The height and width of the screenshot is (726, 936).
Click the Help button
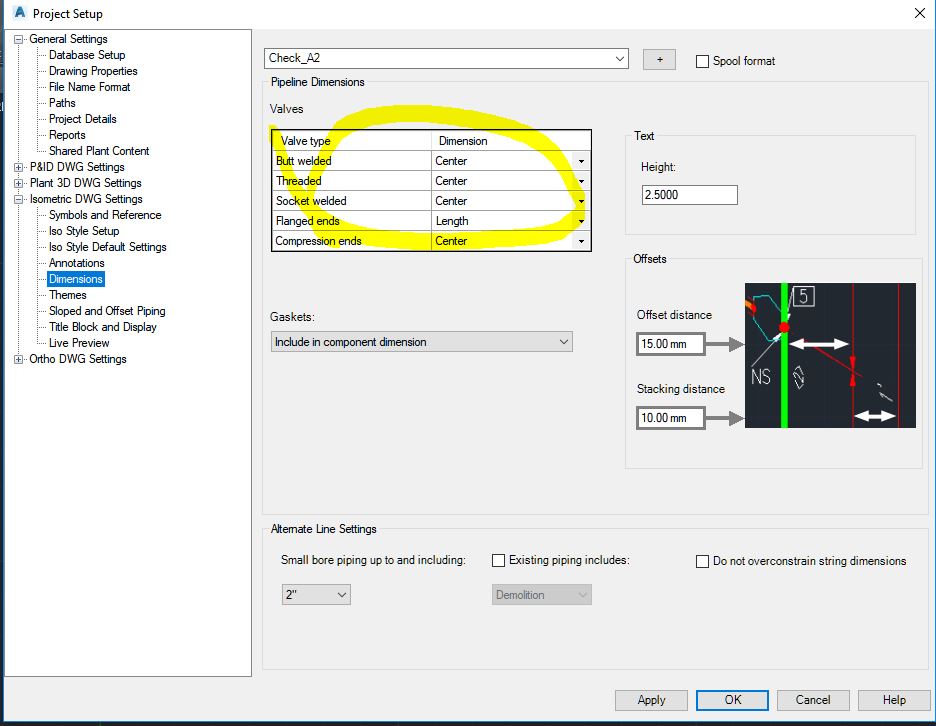click(894, 700)
